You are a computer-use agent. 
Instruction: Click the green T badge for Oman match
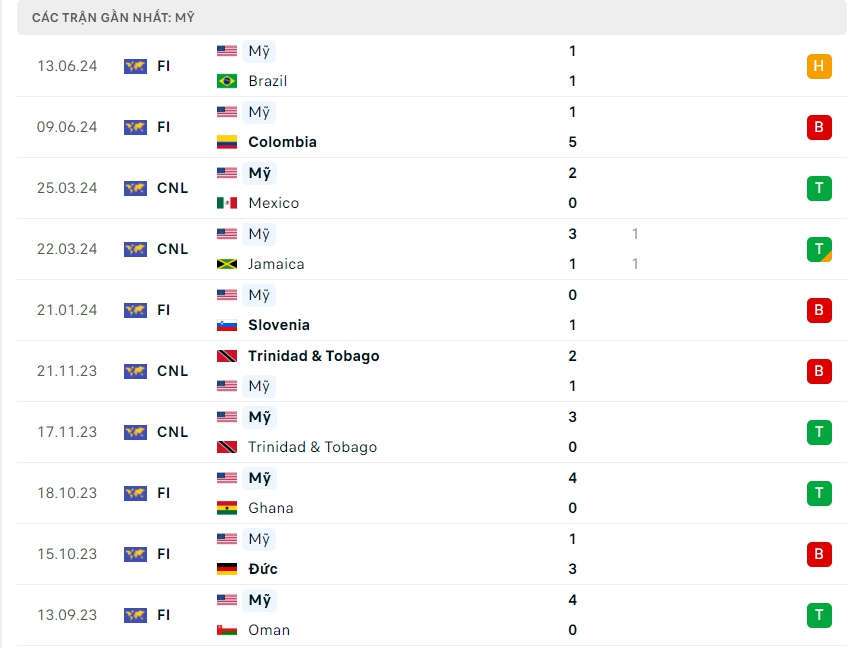819,615
